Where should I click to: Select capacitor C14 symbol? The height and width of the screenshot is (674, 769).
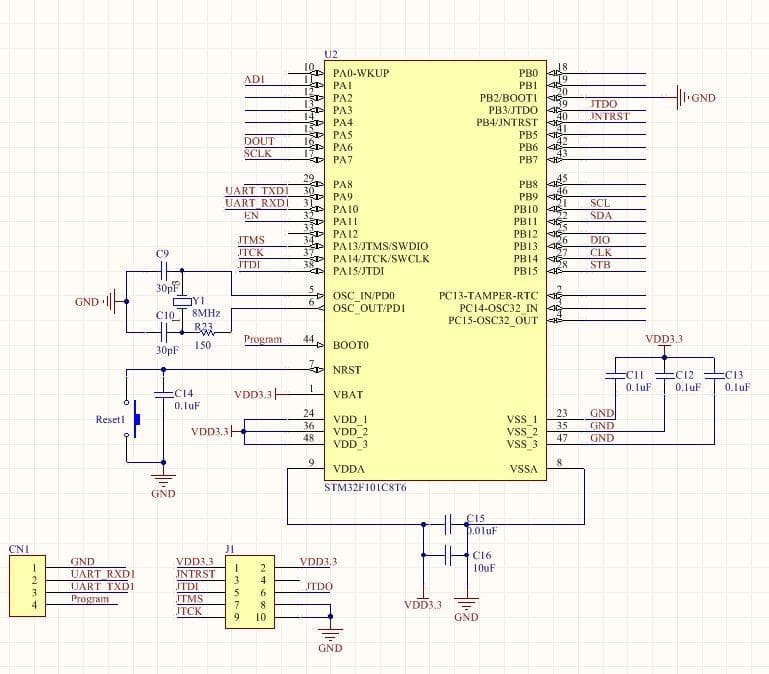[x=163, y=394]
